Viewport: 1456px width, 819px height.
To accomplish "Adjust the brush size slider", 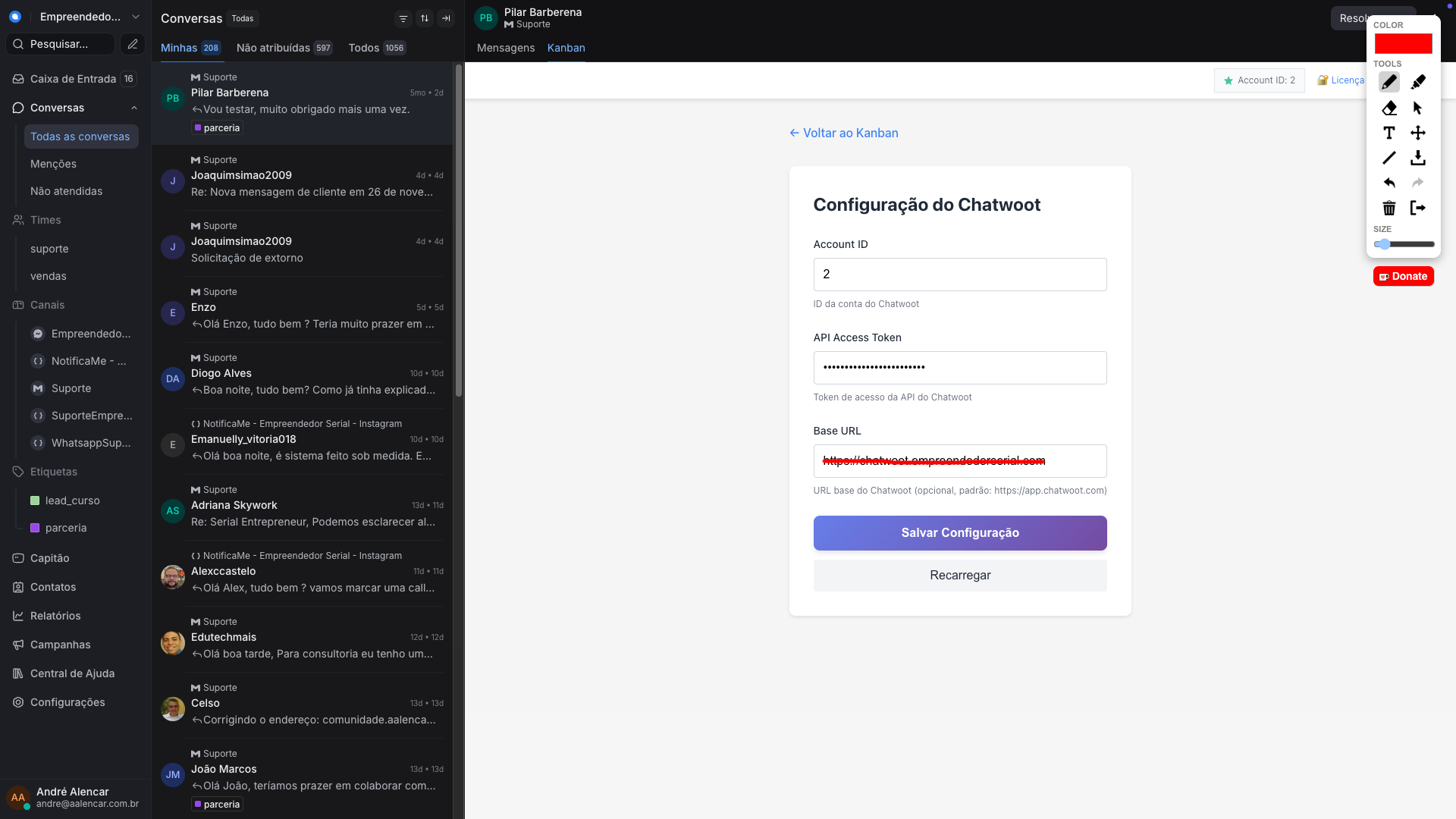I will coord(1404,244).
